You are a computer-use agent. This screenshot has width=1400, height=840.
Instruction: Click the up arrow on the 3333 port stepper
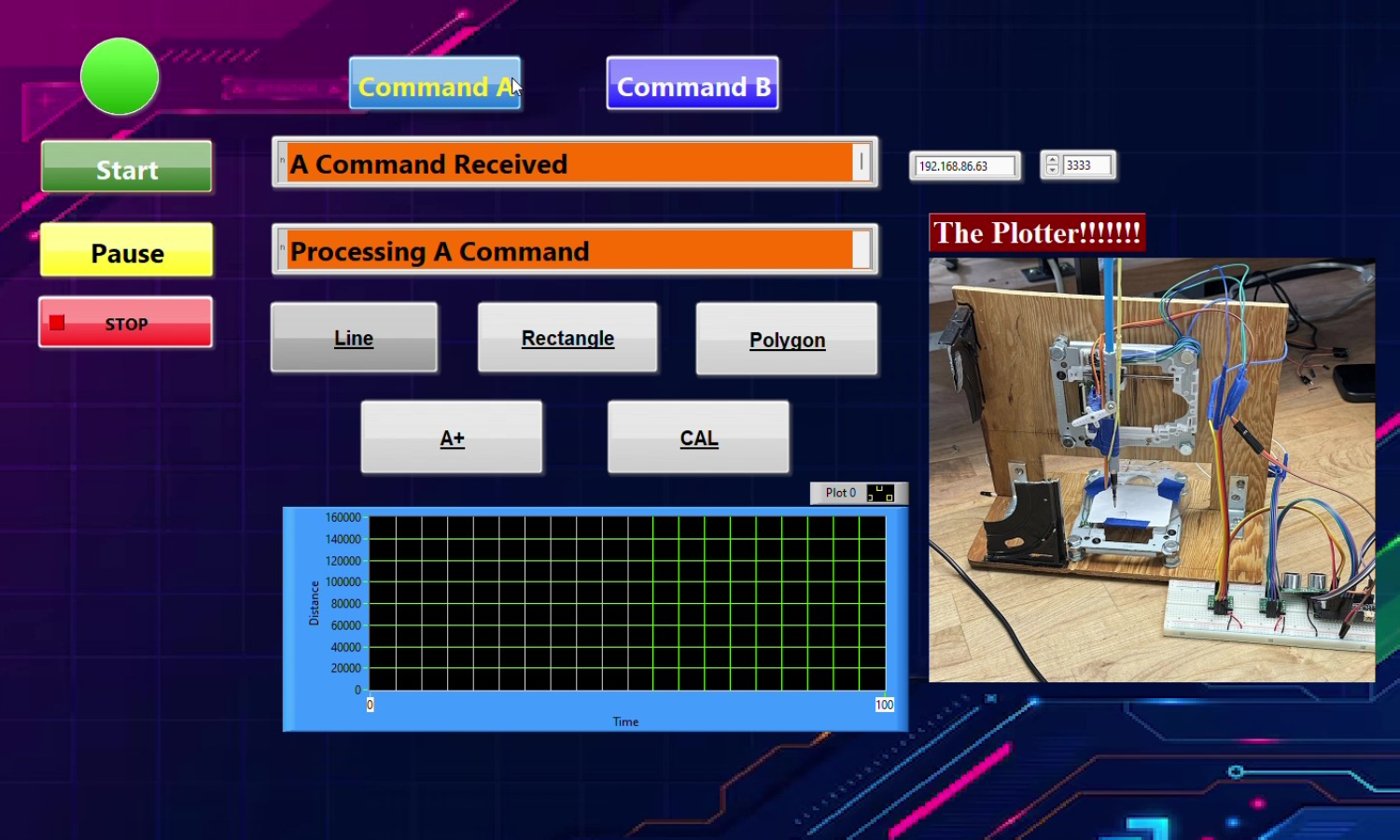[x=1053, y=160]
